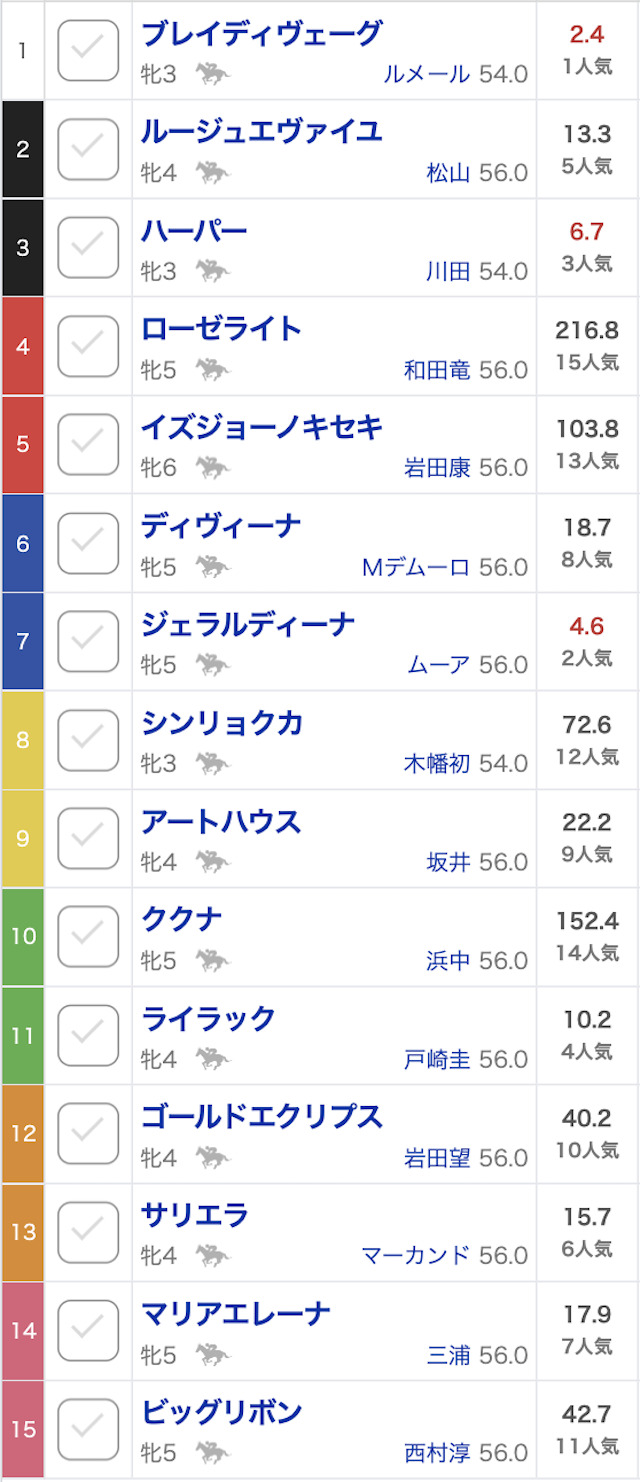Click horse icon under ローゼライト
Viewport: 640px width, 1482px height.
[212, 370]
